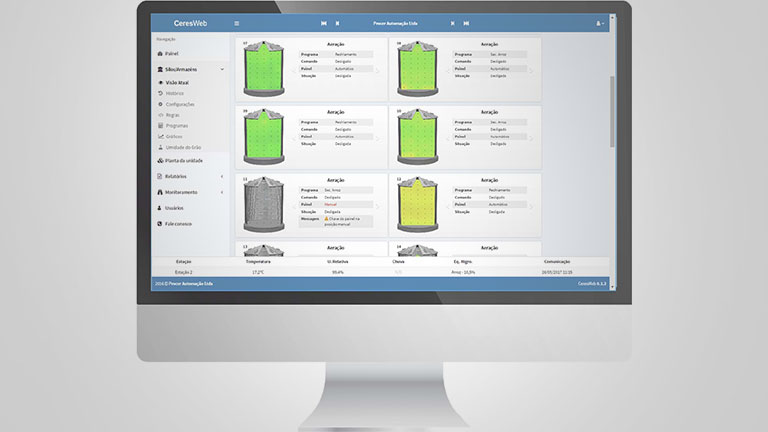The image size is (768, 432).
Task: Expand the Monitoramento menu section
Action: tap(222, 192)
